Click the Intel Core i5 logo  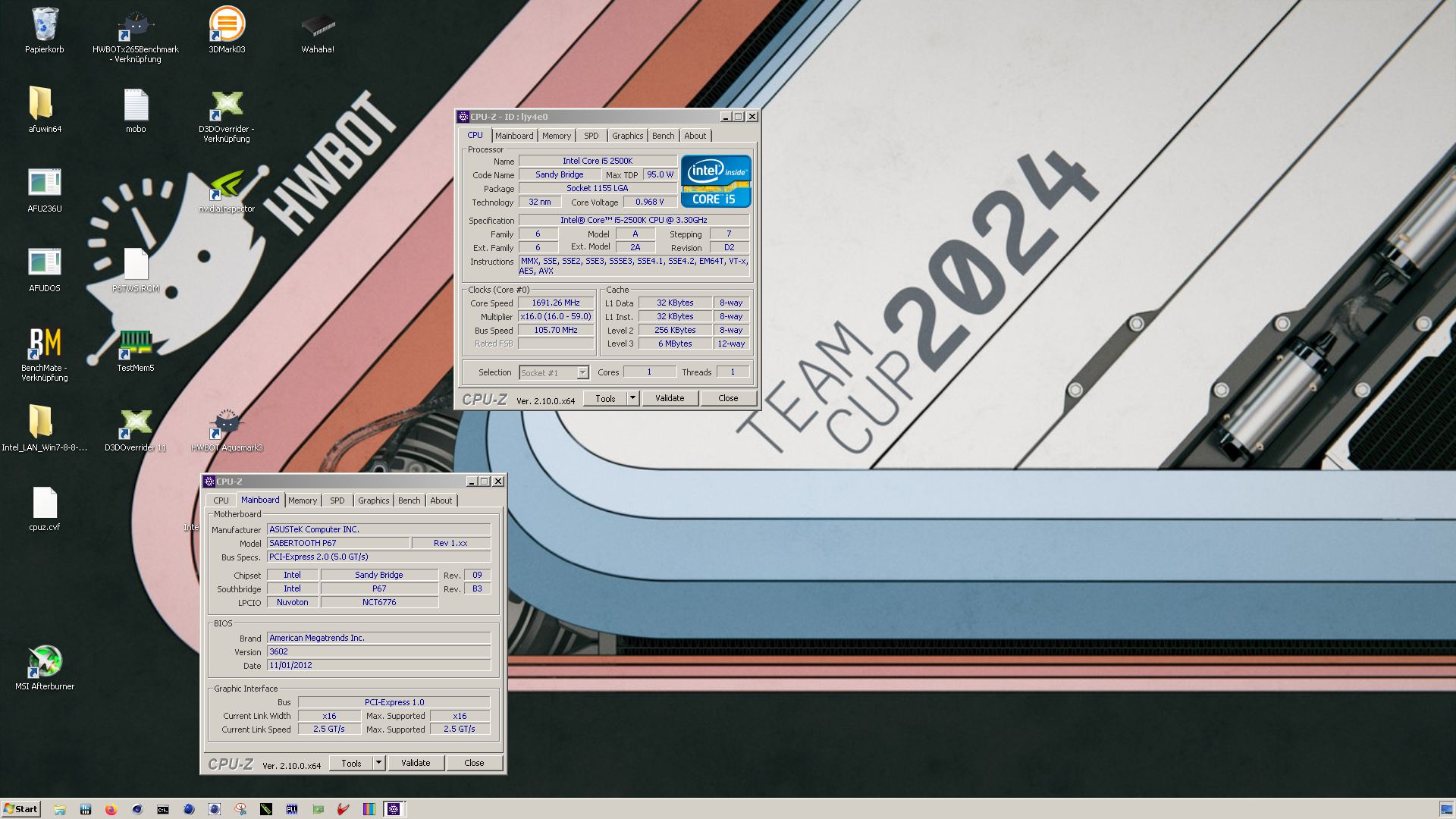pyautogui.click(x=716, y=181)
